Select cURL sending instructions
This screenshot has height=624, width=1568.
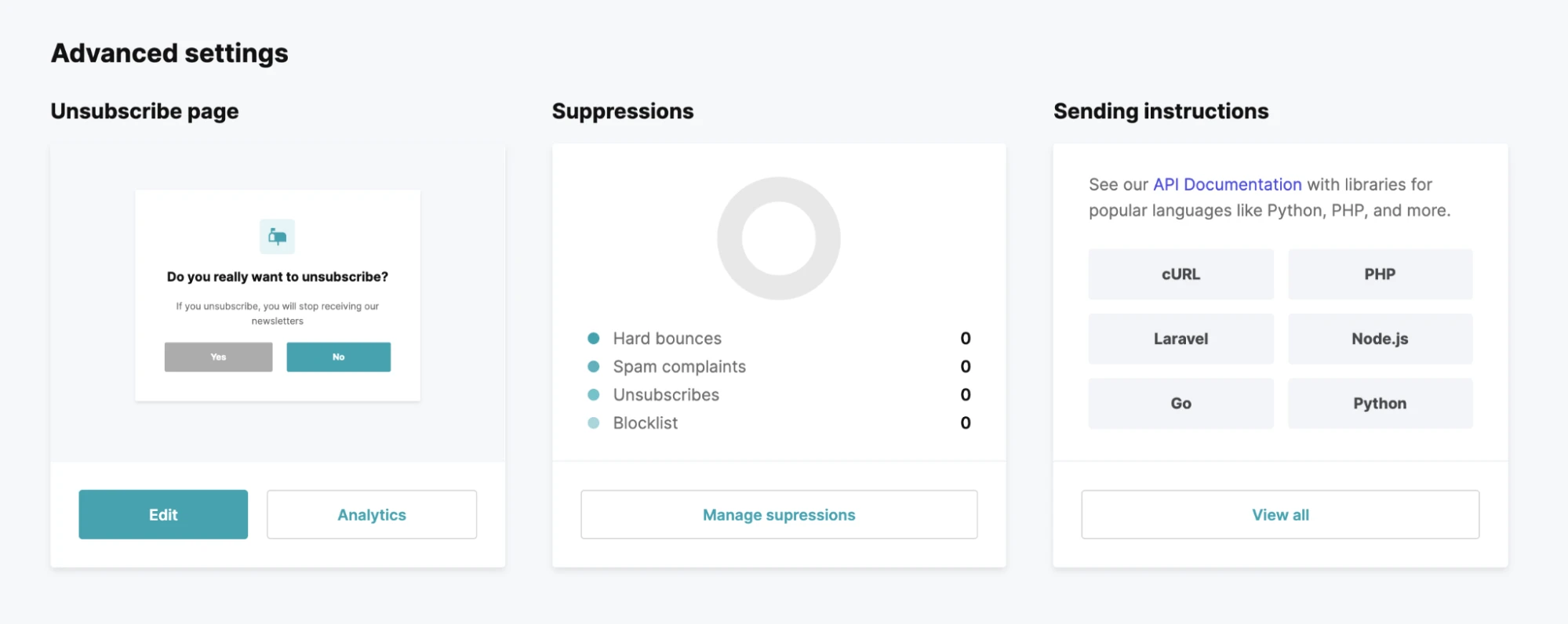pyautogui.click(x=1181, y=274)
